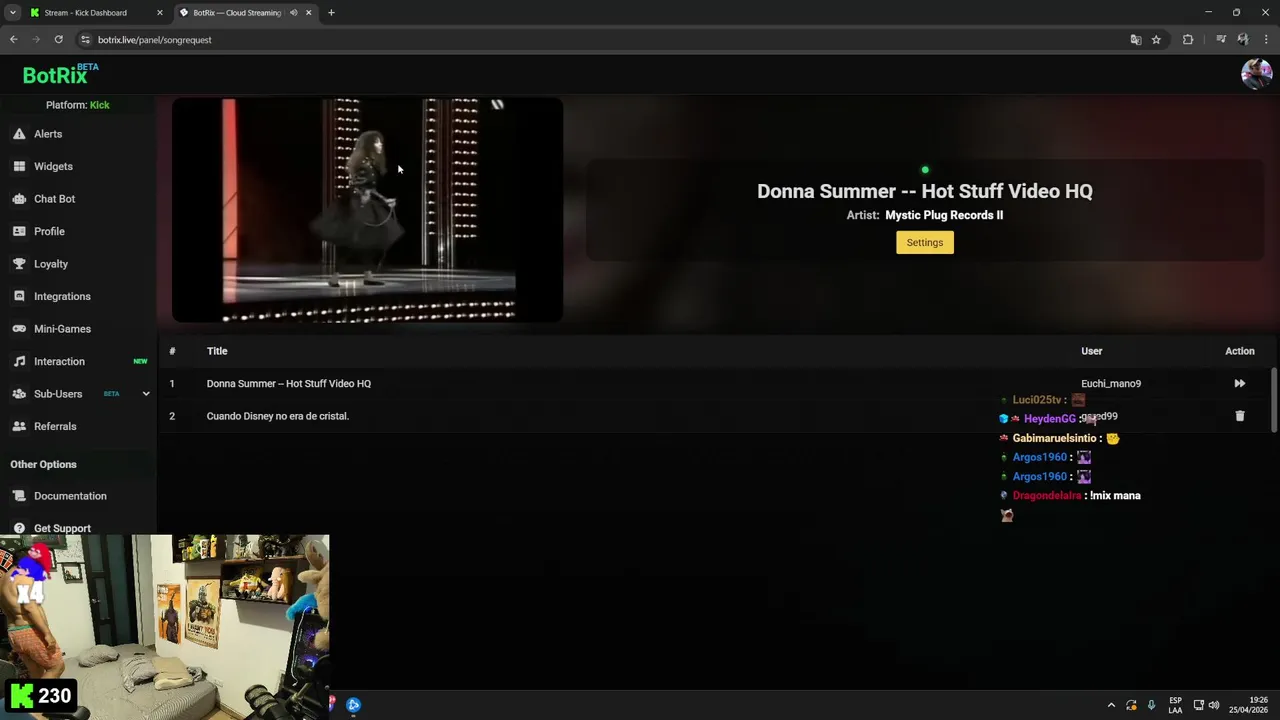Open the translate page icon
The width and height of the screenshot is (1280, 720).
pos(1136,40)
